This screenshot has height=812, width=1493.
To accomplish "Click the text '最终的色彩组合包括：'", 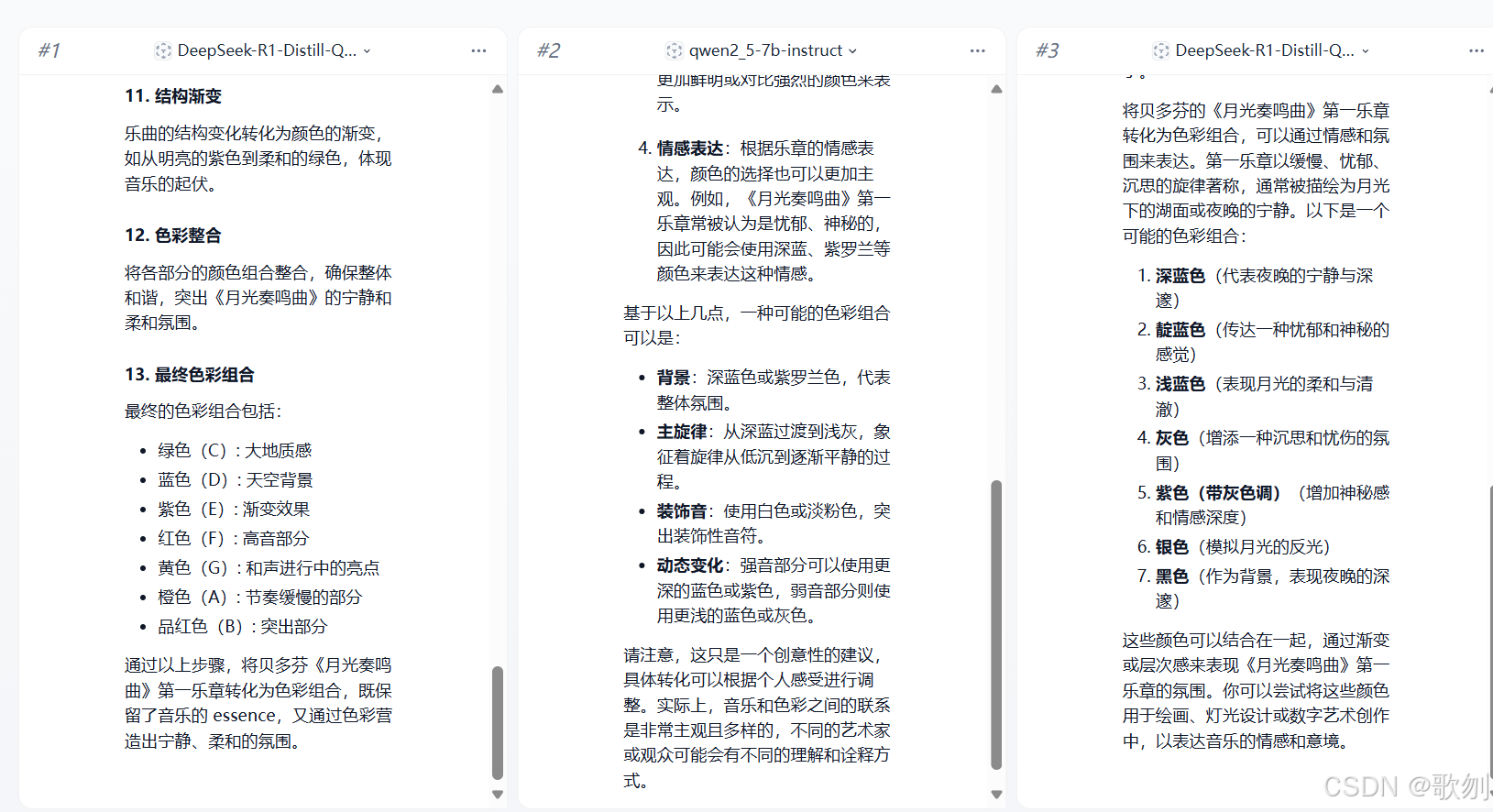I will [203, 411].
